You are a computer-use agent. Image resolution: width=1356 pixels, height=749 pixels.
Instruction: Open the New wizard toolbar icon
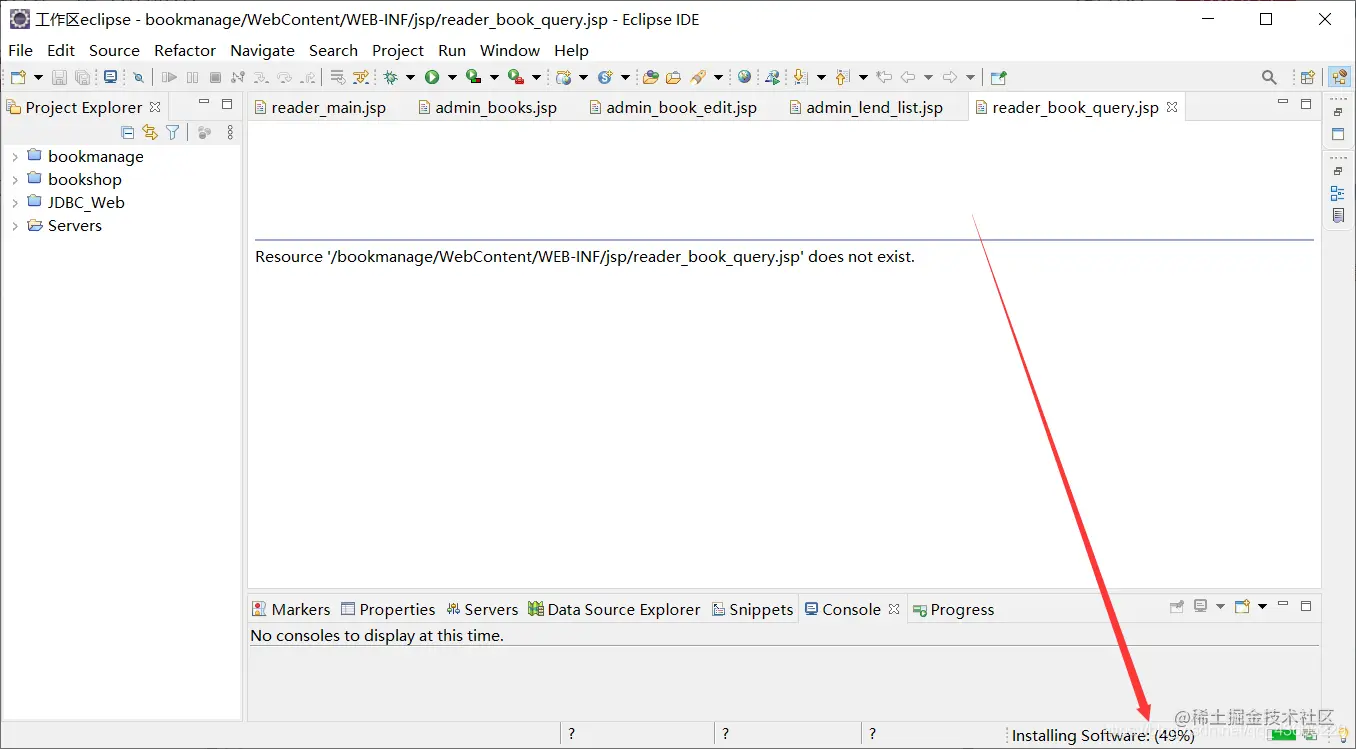click(x=18, y=77)
